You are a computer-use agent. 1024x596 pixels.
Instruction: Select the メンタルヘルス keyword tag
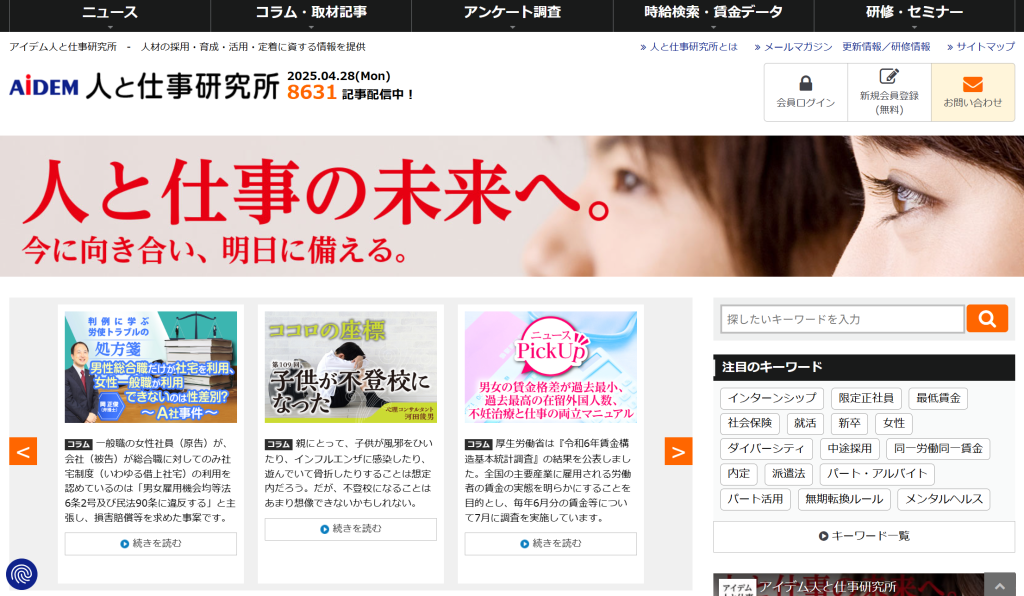pyautogui.click(x=944, y=499)
